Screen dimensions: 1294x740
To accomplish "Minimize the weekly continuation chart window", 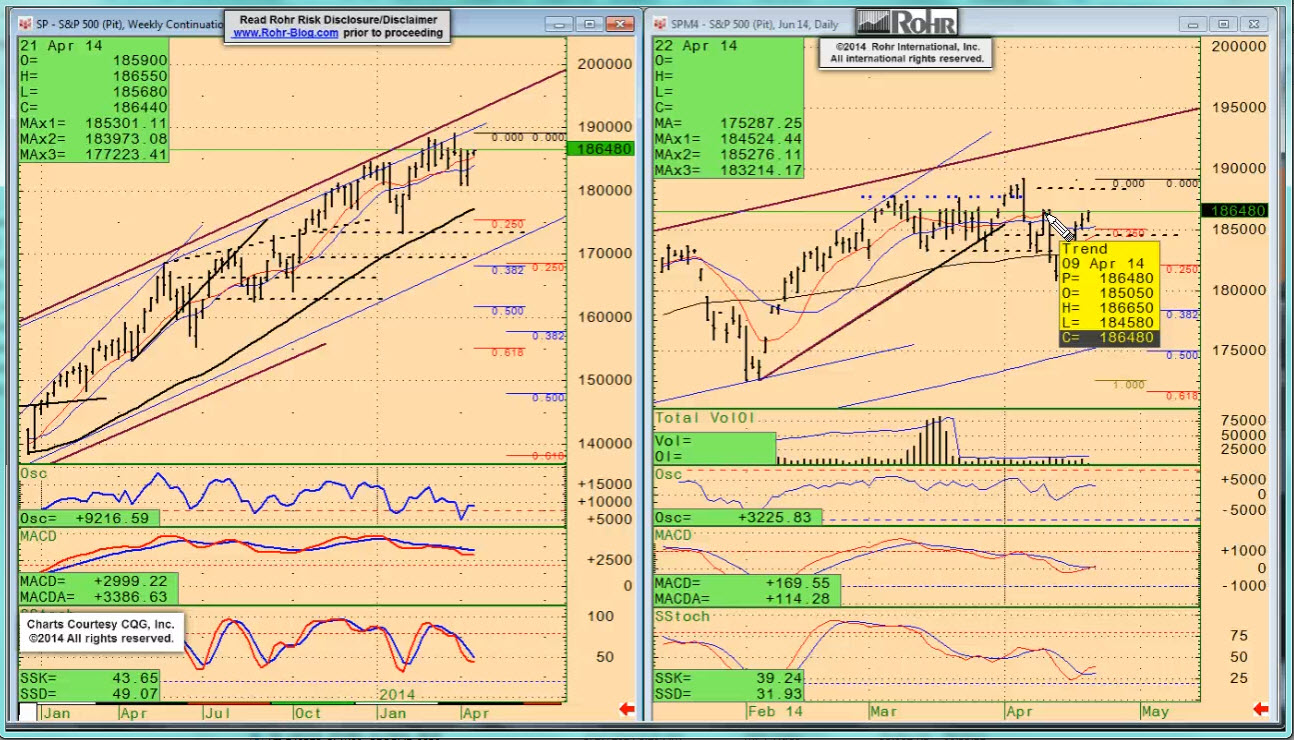I will [x=560, y=24].
